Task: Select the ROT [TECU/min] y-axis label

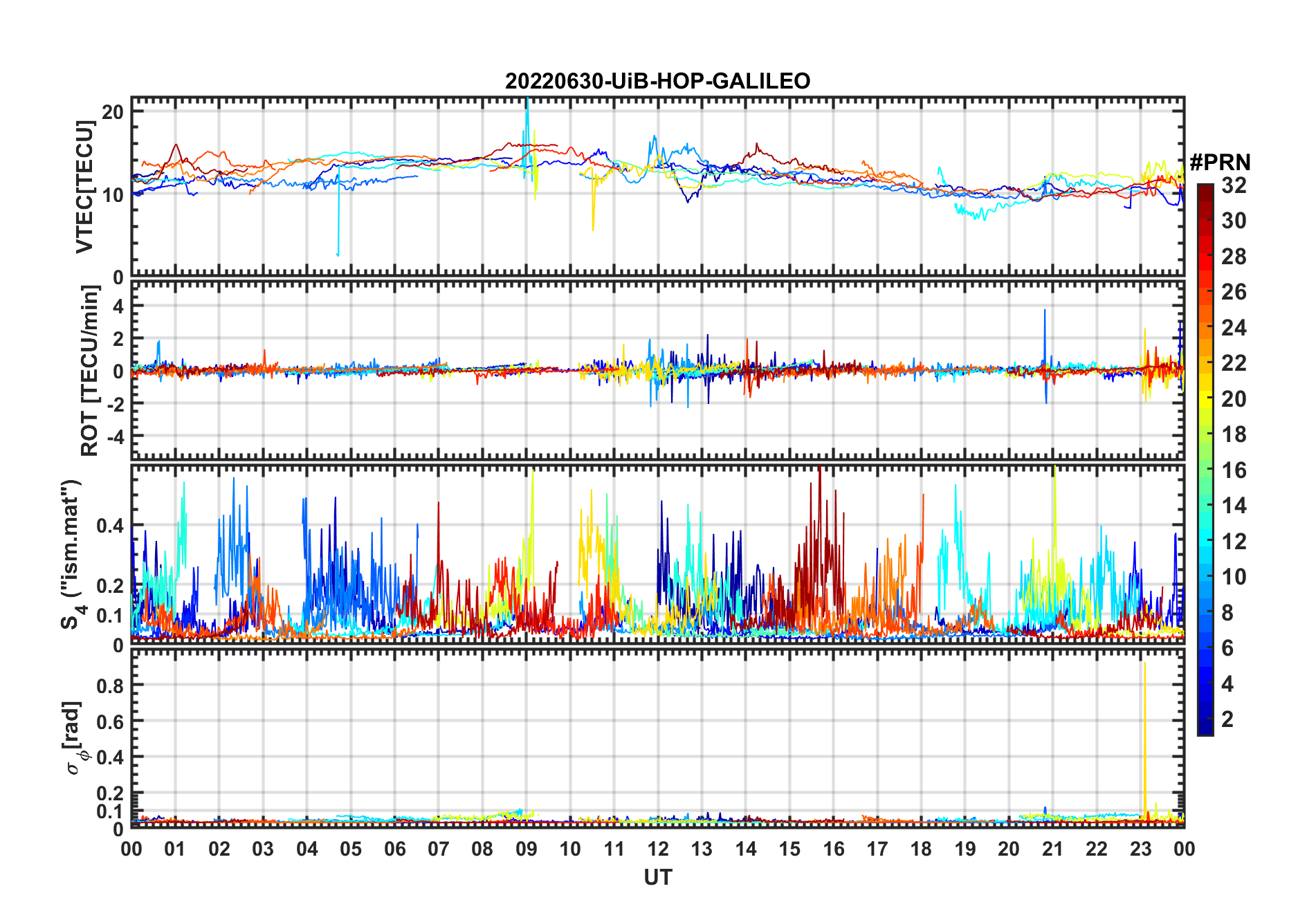Action: click(x=89, y=371)
